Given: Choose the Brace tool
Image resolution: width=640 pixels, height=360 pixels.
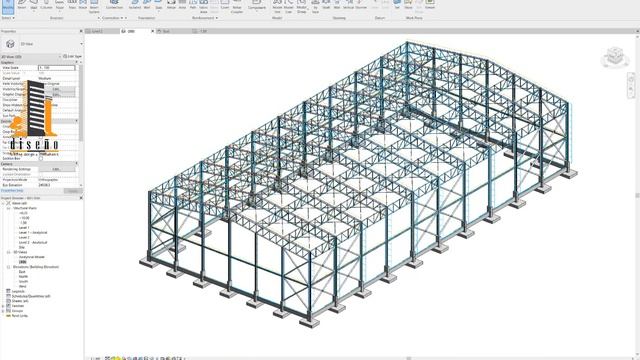Looking at the screenshot, I should coord(83,5).
